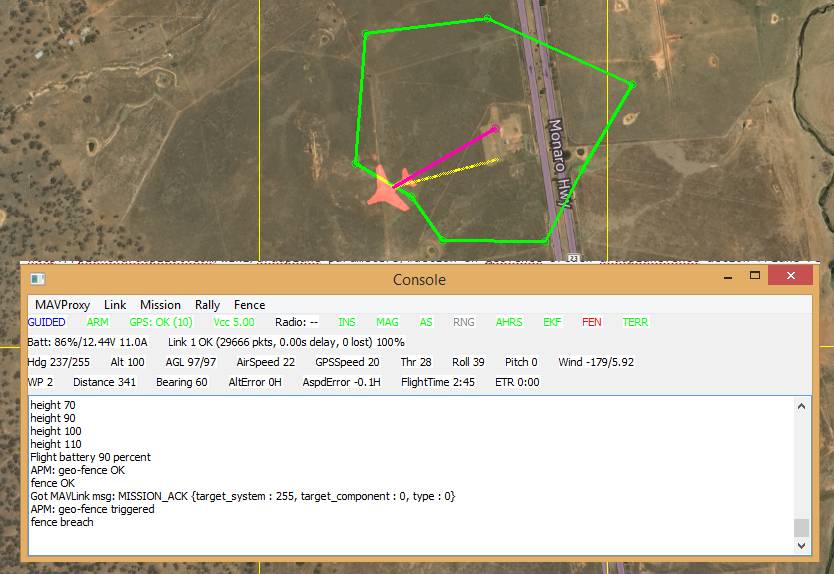Image resolution: width=834 pixels, height=574 pixels.
Task: Click the red FEN fence status indicator
Action: click(592, 322)
